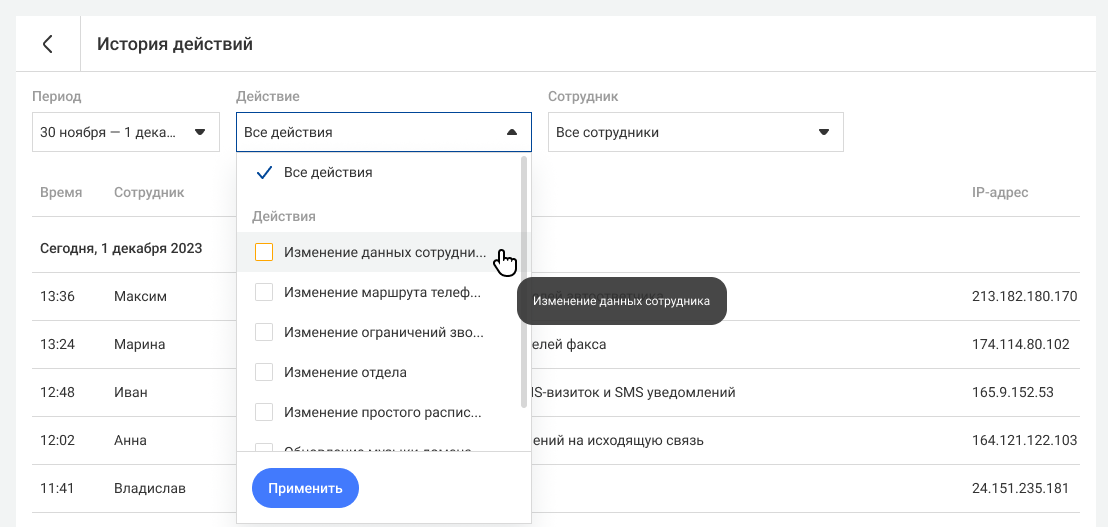Viewport: 1108px width, 527px height.
Task: Click the История действий page title
Action: [x=175, y=44]
